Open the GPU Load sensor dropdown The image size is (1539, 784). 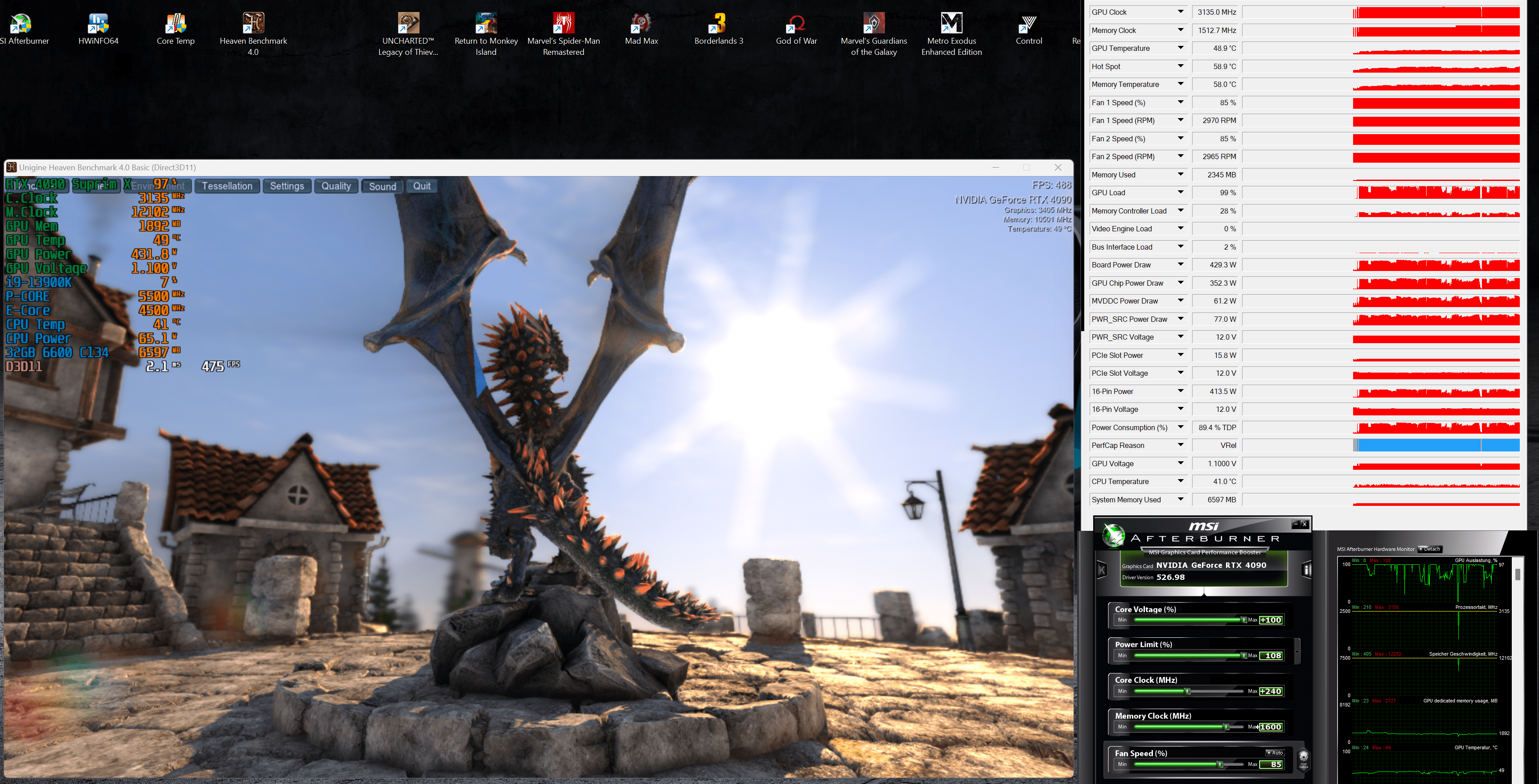click(1181, 192)
